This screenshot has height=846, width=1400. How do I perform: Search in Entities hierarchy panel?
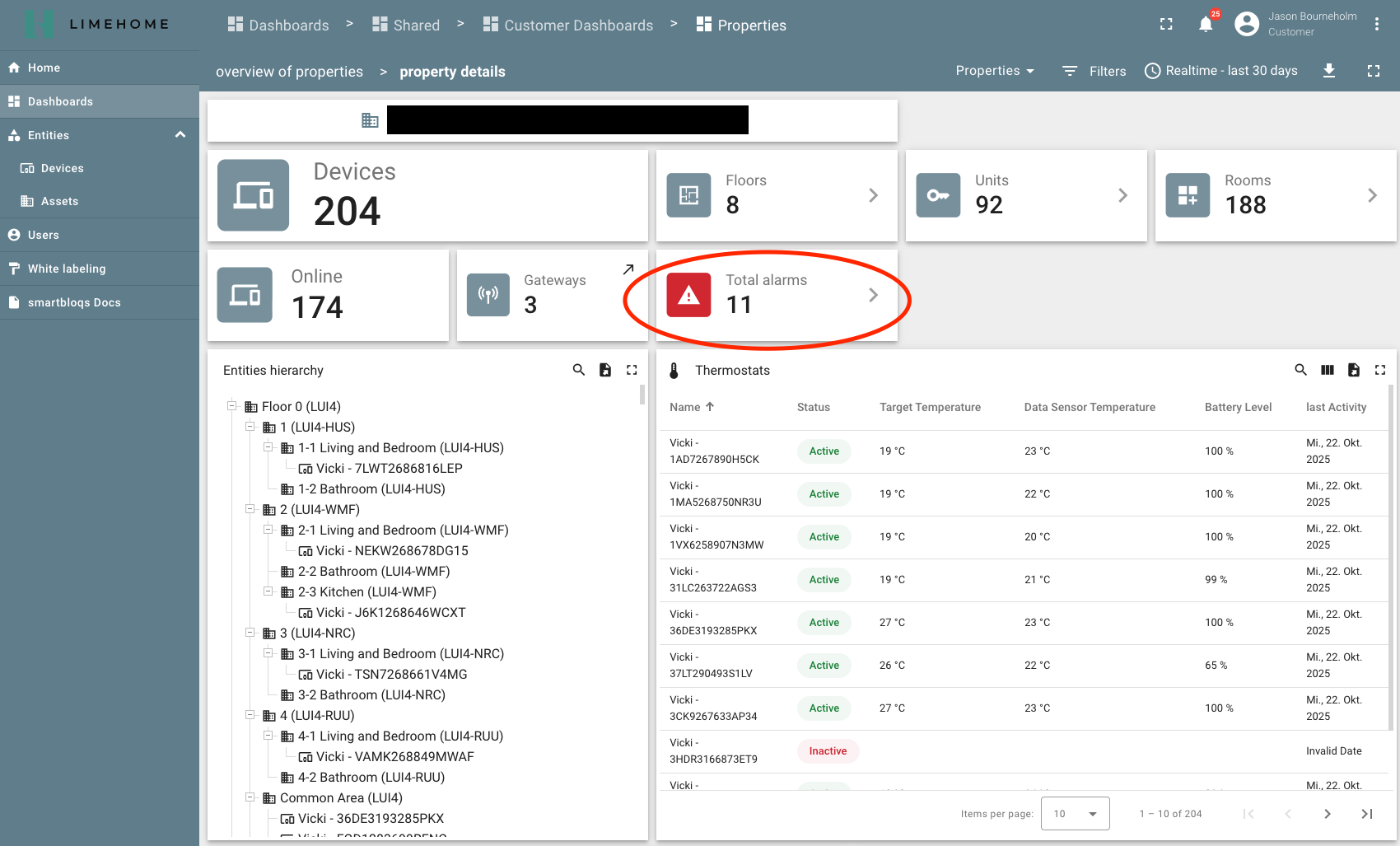pos(579,370)
